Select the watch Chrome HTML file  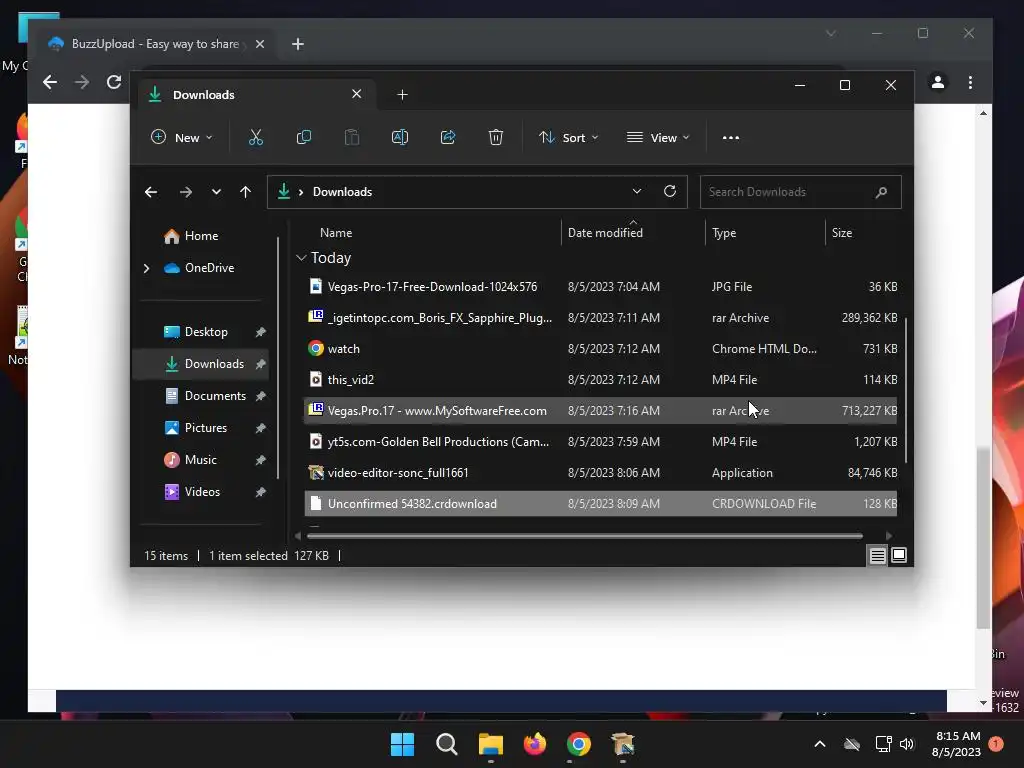pyautogui.click(x=600, y=349)
